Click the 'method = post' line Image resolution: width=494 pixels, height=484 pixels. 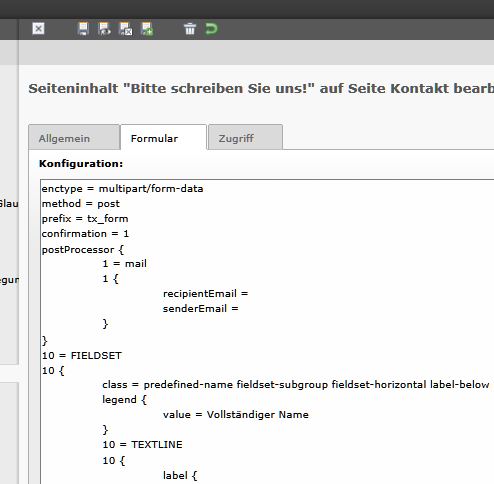point(81,204)
